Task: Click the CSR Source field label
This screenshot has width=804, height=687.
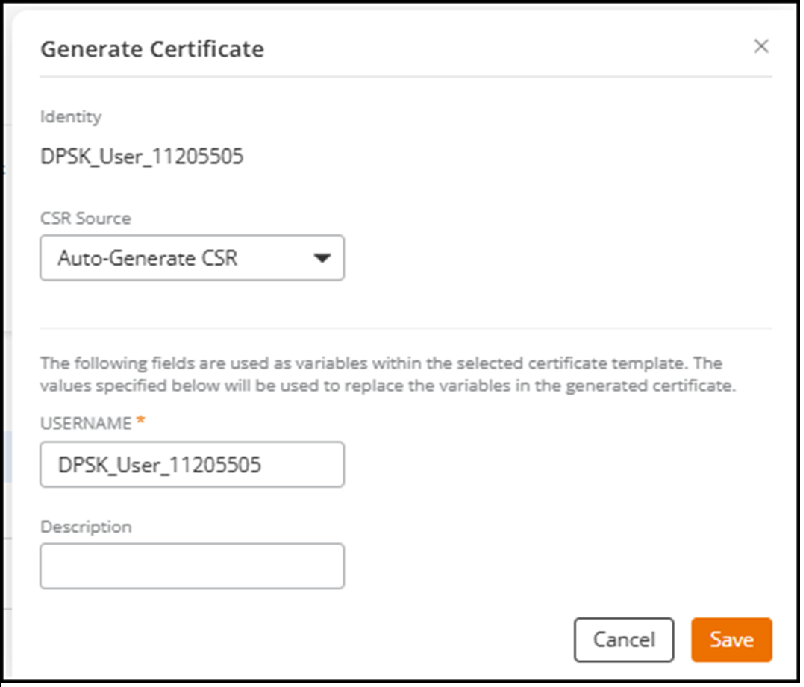Action: point(85,218)
